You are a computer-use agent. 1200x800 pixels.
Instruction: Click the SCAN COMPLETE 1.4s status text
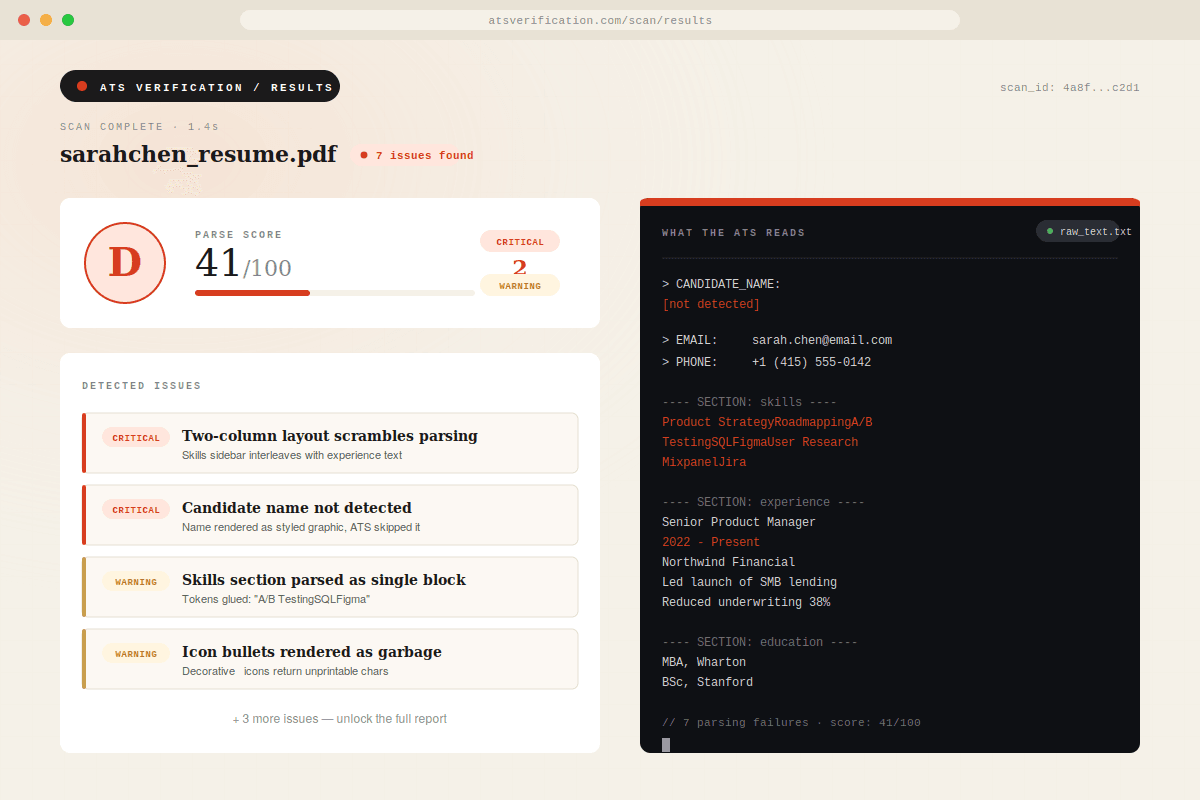coord(139,127)
